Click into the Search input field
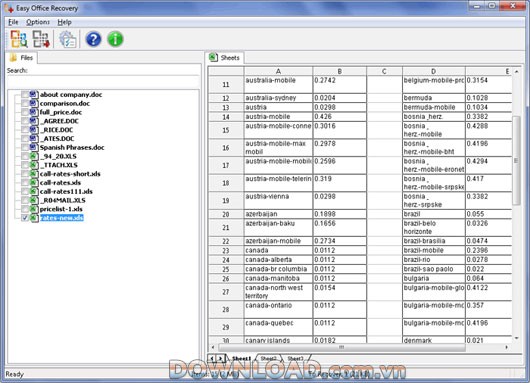The image size is (530, 383). (103, 81)
